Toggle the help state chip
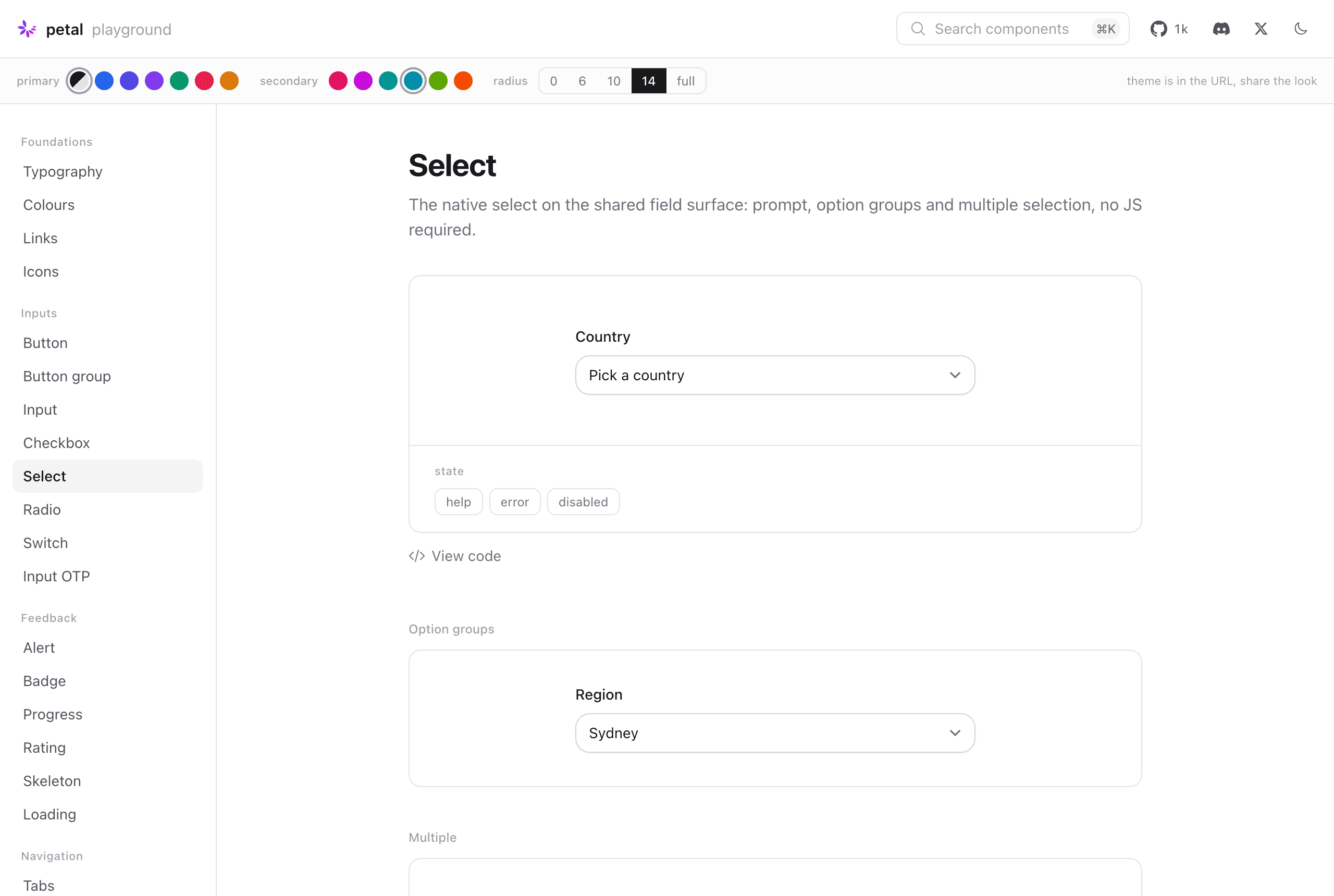This screenshot has height=896, width=1334. (x=459, y=502)
